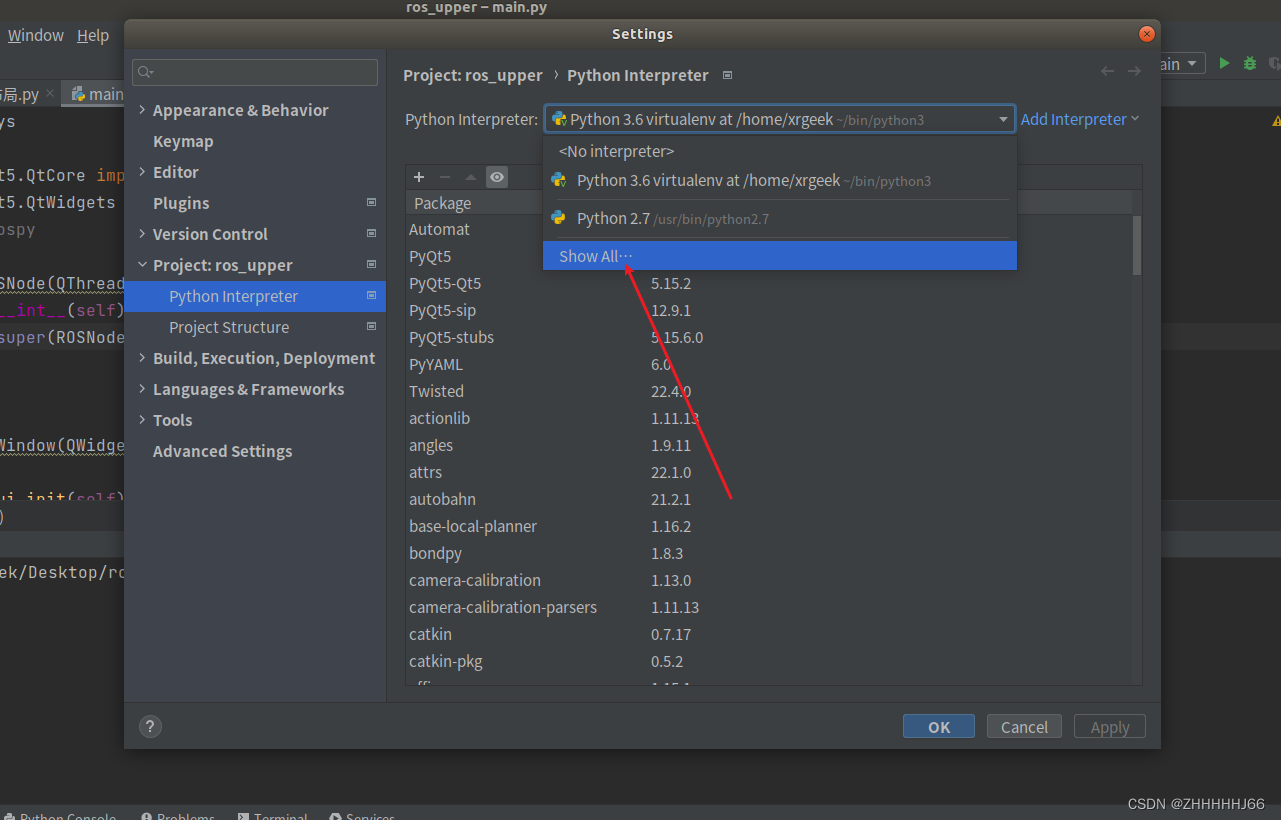
Task: Click the Package column header
Action: 443,203
